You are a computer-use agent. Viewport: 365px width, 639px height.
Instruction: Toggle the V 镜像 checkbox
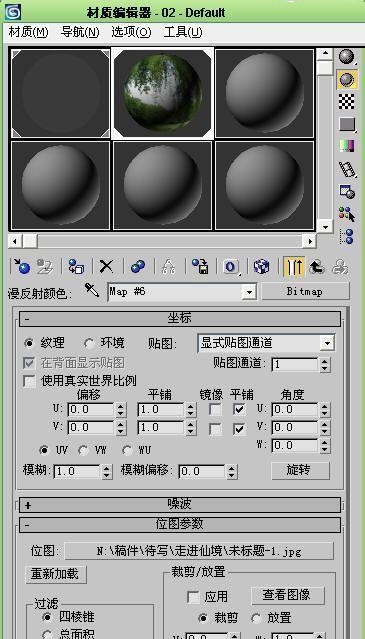coord(215,429)
